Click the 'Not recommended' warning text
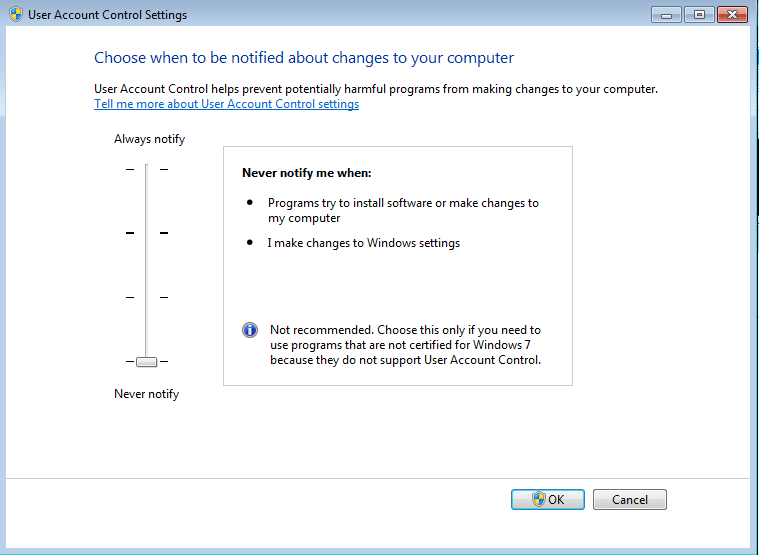Viewport: 759px width, 555px height. coord(406,345)
